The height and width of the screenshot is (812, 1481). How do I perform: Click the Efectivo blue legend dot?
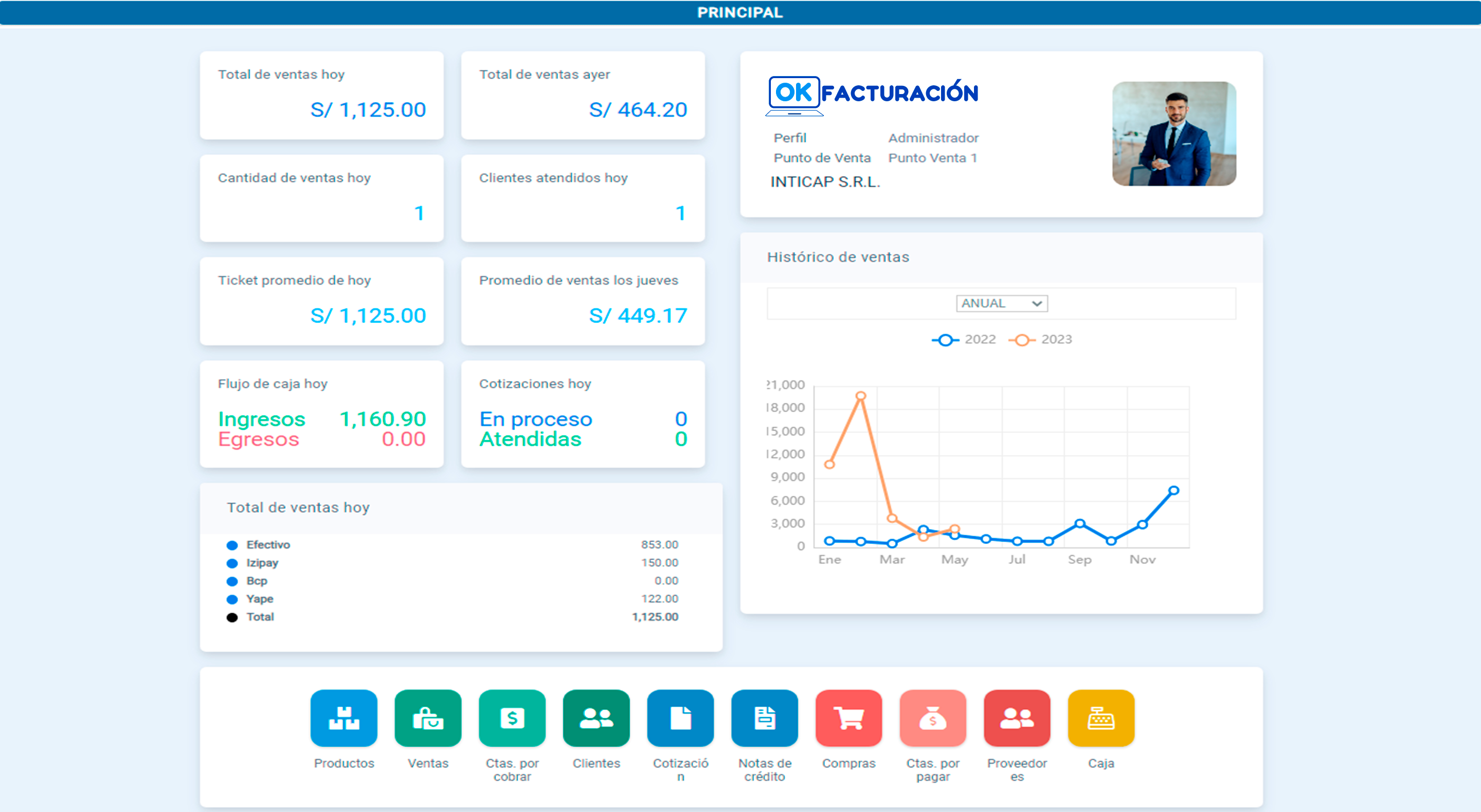click(x=232, y=545)
